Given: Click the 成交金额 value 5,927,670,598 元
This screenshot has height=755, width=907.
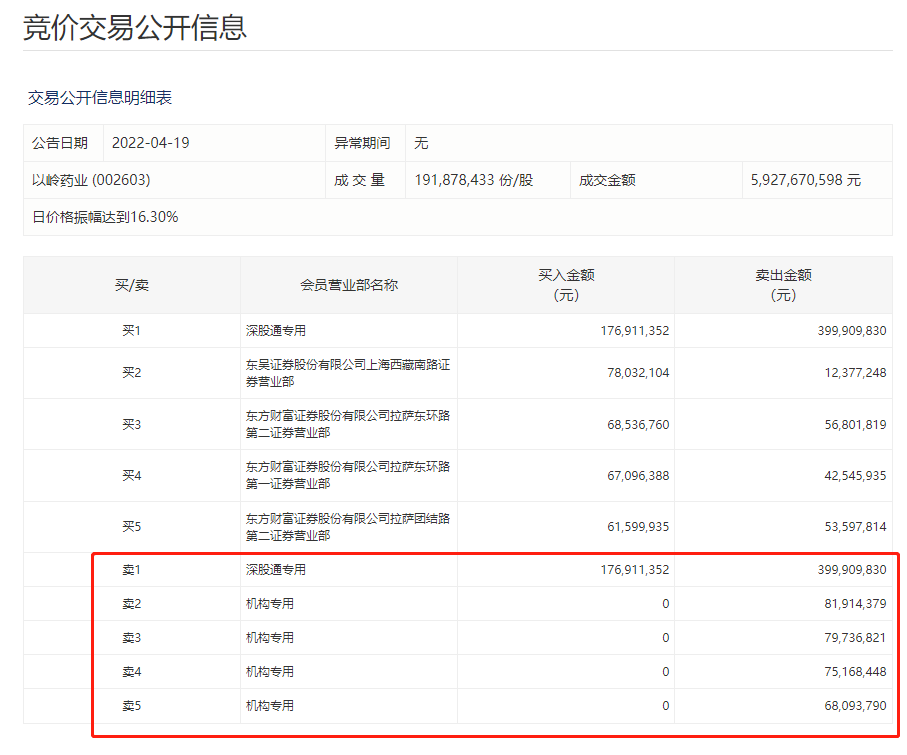Looking at the screenshot, I should 805,180.
